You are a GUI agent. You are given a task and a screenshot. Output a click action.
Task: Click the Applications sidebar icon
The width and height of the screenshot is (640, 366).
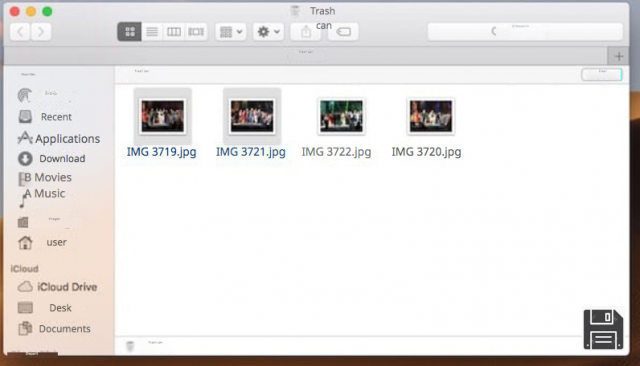click(25, 138)
